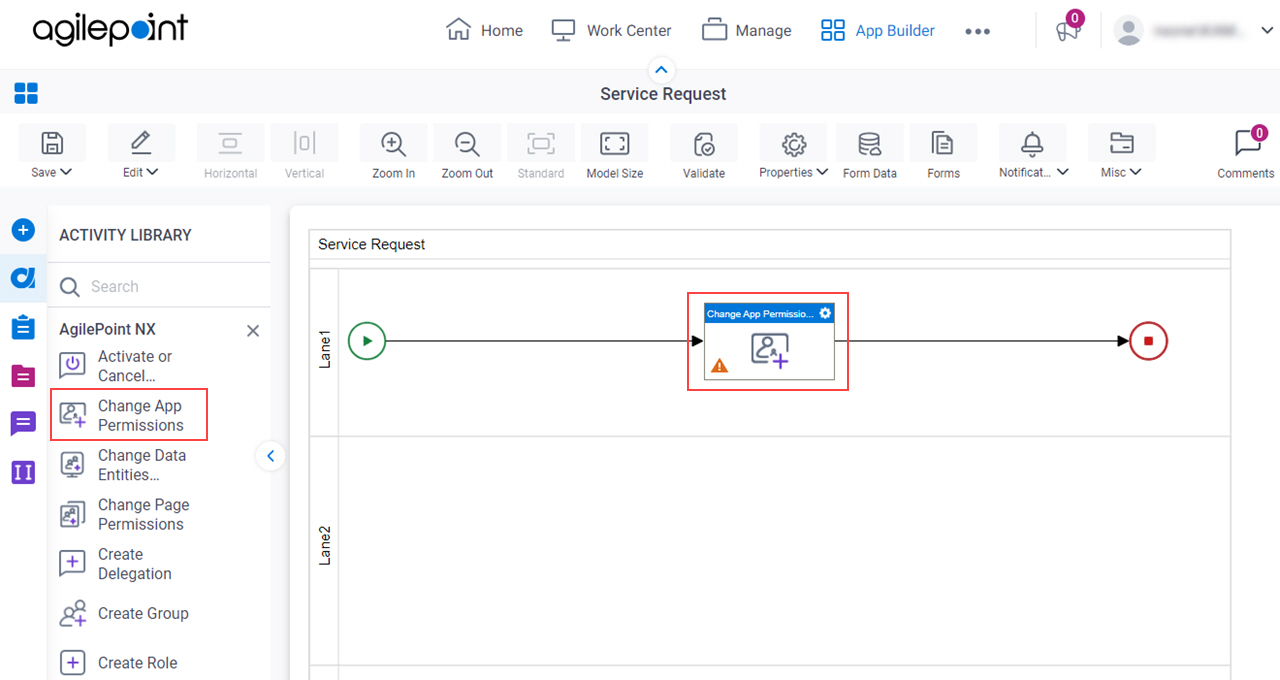The height and width of the screenshot is (680, 1280).
Task: Click the Validate tool
Action: (704, 152)
